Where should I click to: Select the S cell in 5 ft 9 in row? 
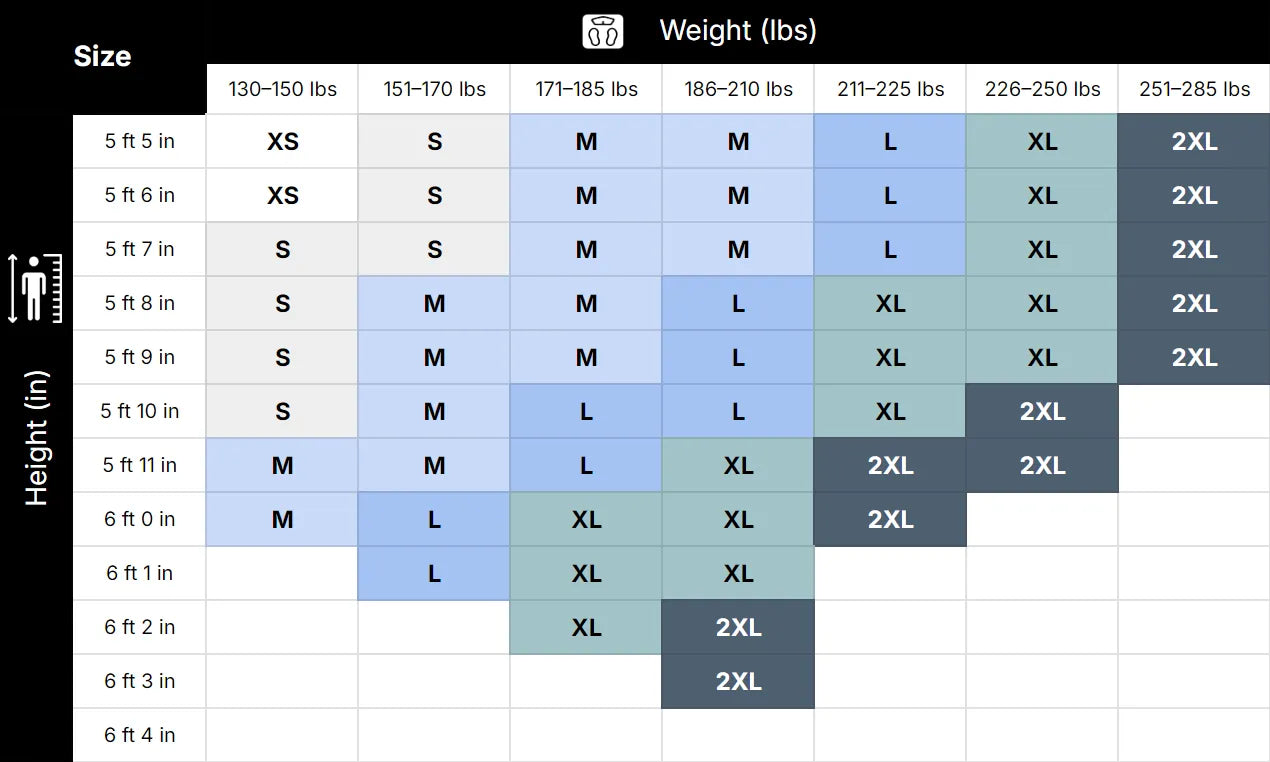[282, 357]
